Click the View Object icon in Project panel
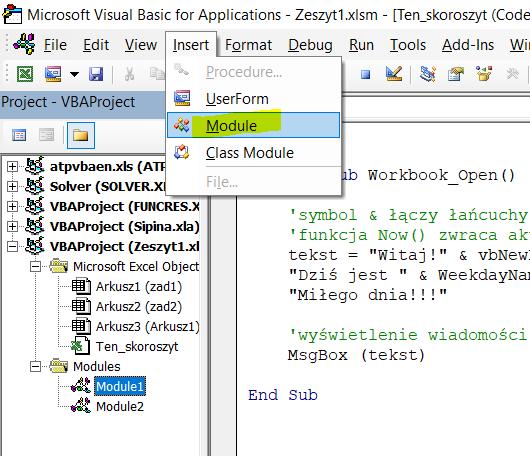The image size is (530, 456). 46,136
